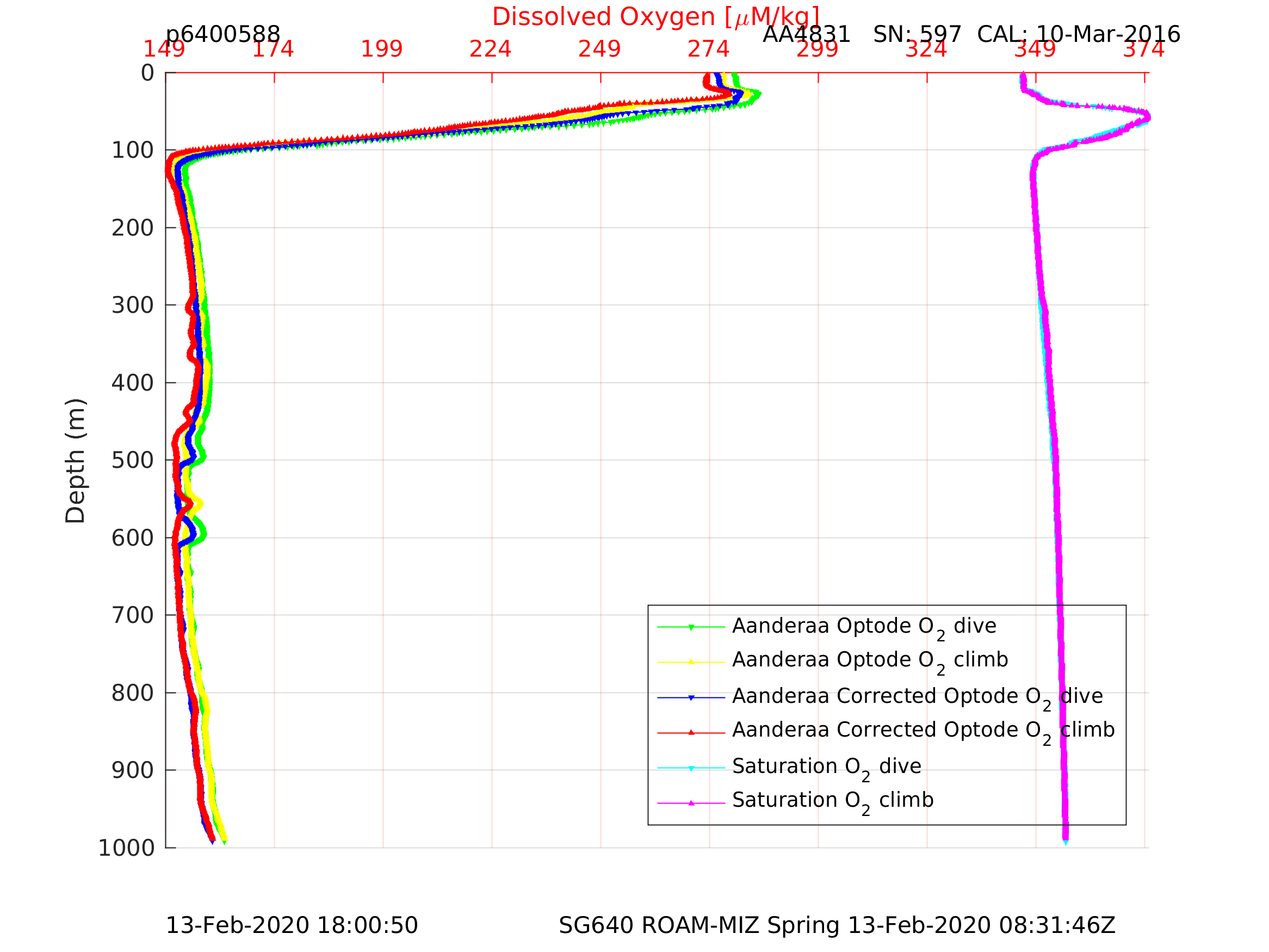Viewport: 1269px width, 952px height.
Task: Click the depth tick label 700
Action: (133, 615)
